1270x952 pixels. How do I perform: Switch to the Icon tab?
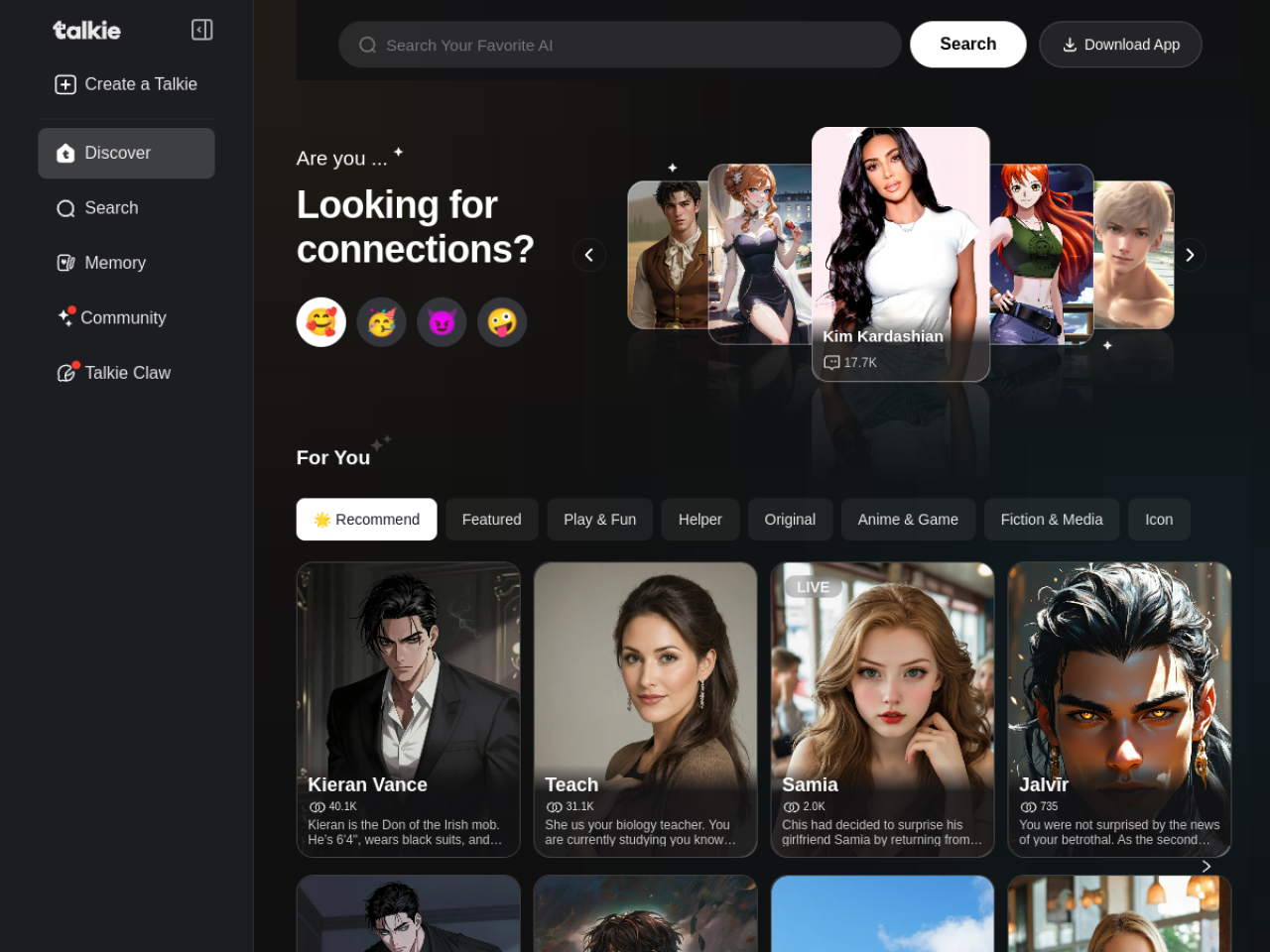(1159, 520)
